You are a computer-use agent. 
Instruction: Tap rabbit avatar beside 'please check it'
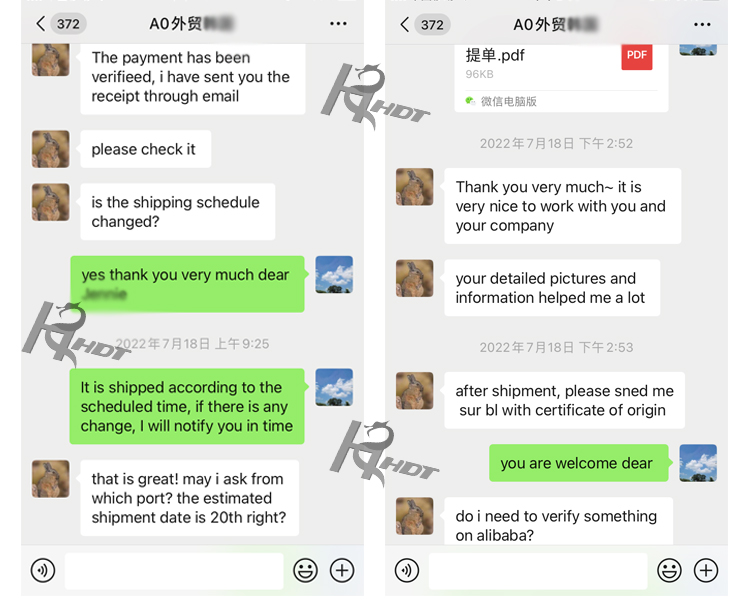click(51, 149)
